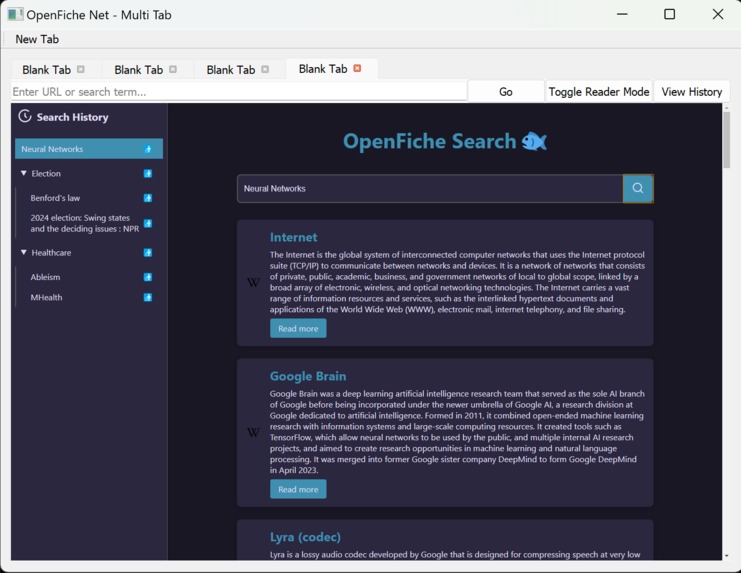Click the blue icon next to Ableism

point(148,277)
